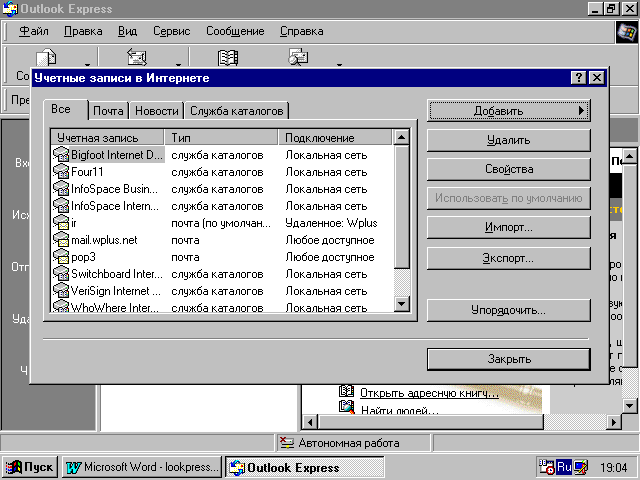Switch to the Все tab

click(x=65, y=109)
